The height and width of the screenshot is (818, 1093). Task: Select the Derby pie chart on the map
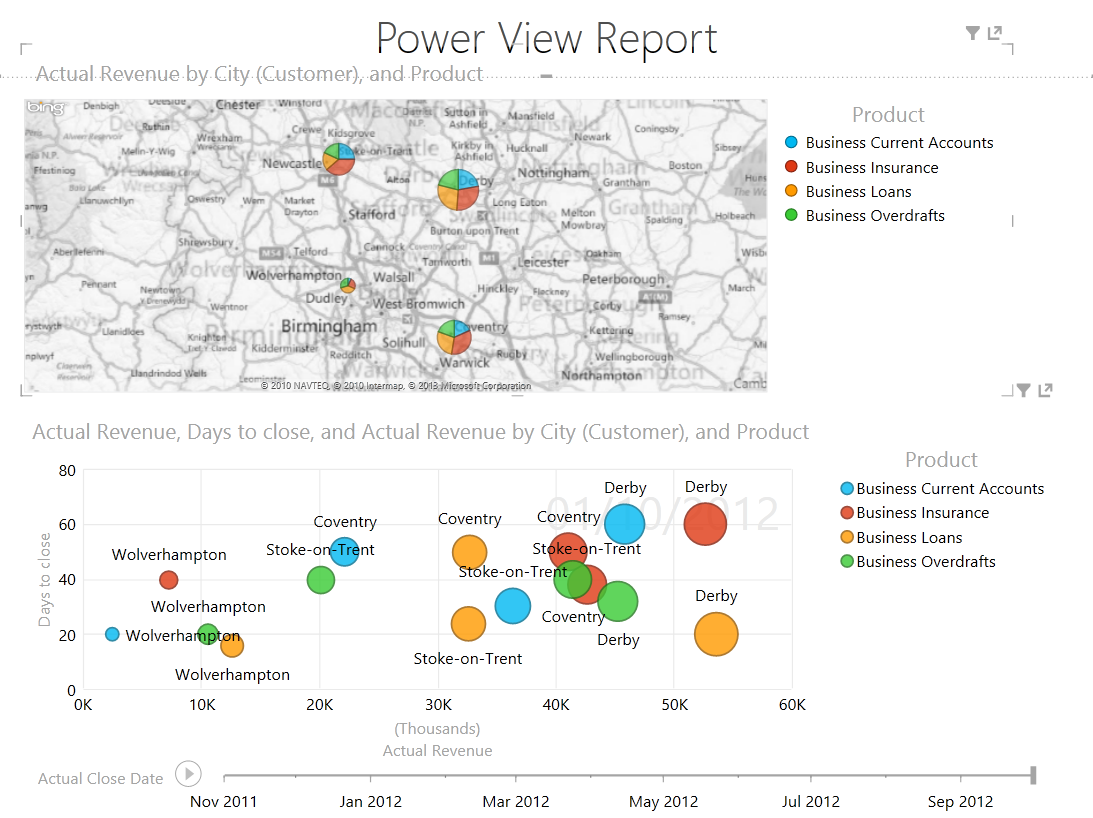tap(458, 189)
